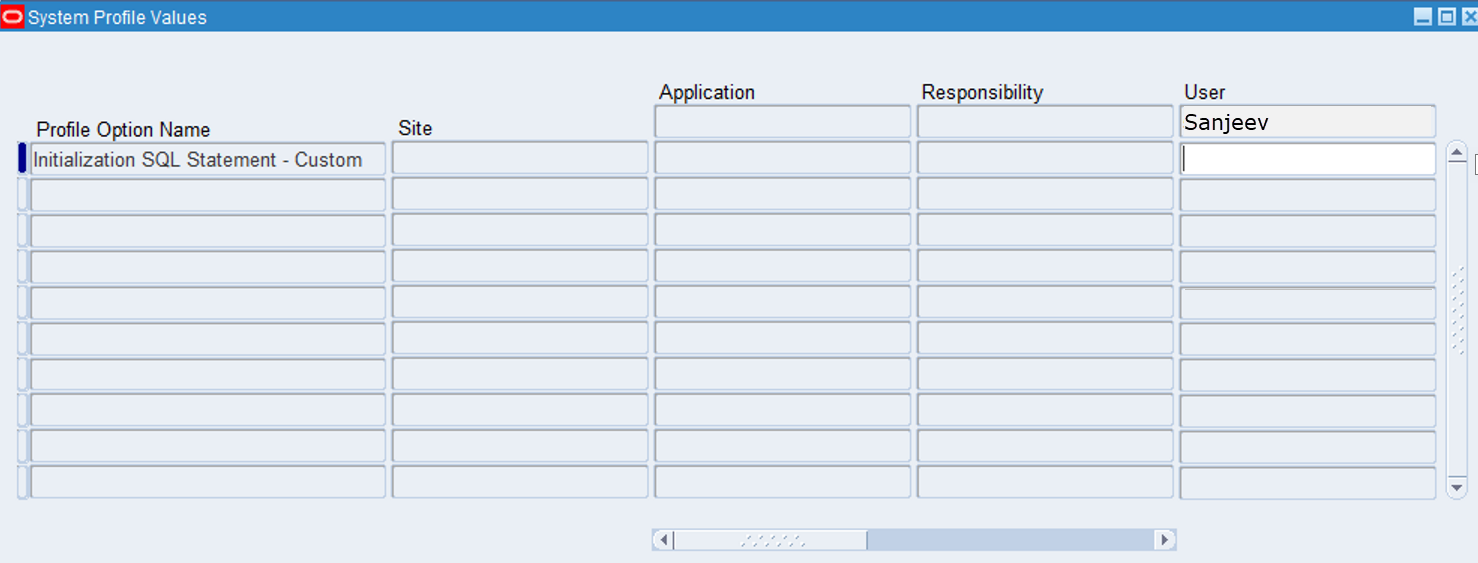Click the Profile Option Name field in the last row
Image resolution: width=1478 pixels, height=563 pixels.
click(208, 482)
